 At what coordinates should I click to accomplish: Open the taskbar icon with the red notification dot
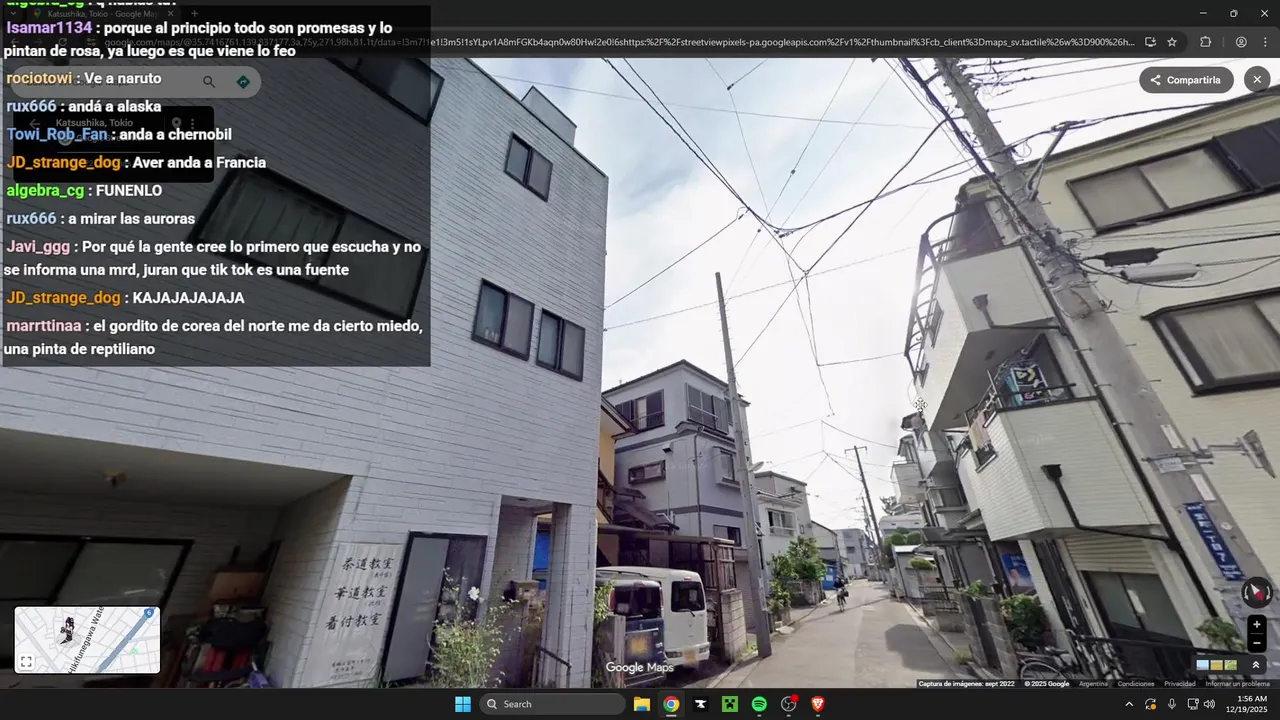(x=789, y=704)
